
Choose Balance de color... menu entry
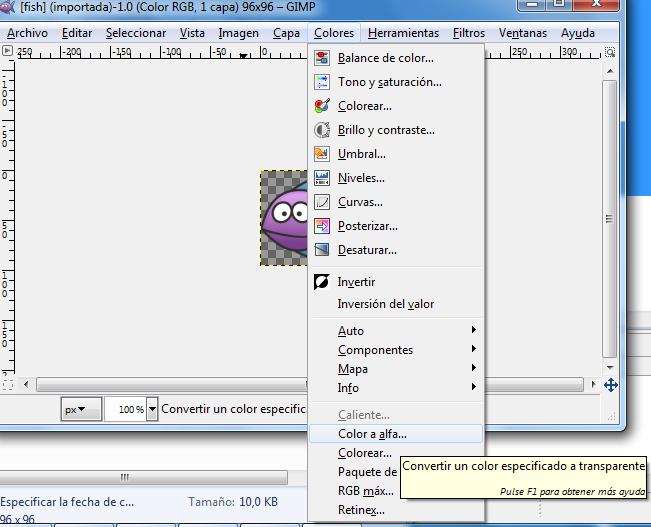[x=396, y=58]
